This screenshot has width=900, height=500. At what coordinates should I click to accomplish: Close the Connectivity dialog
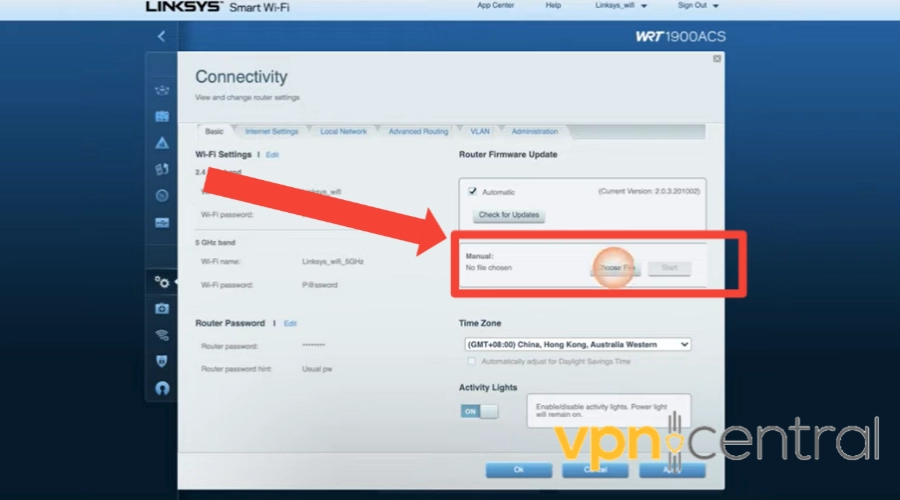717,59
